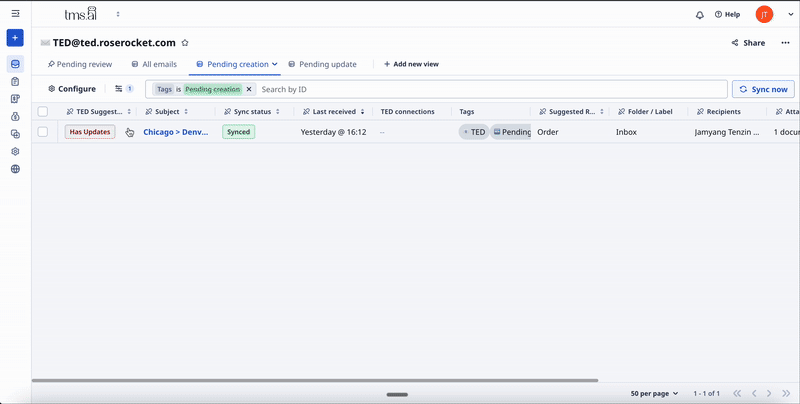Click the horizontal table scrollbar

click(x=315, y=380)
